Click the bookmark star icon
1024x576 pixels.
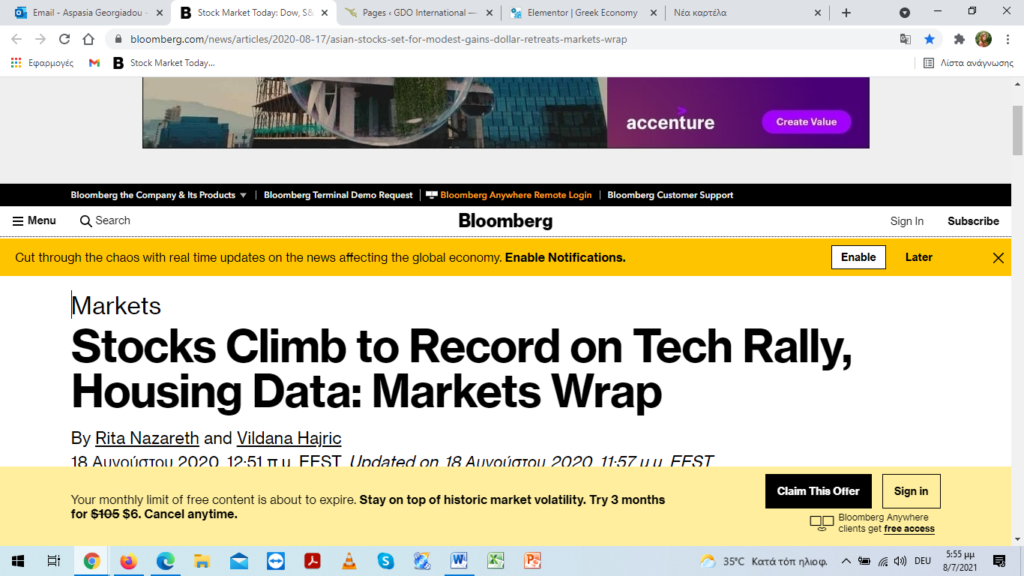[929, 39]
